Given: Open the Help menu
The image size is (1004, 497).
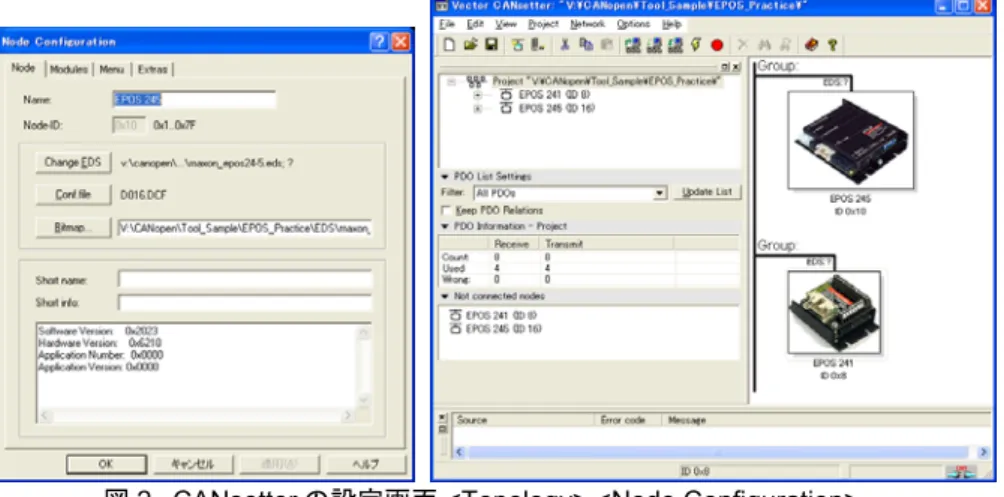Looking at the screenshot, I should pyautogui.click(x=672, y=24).
